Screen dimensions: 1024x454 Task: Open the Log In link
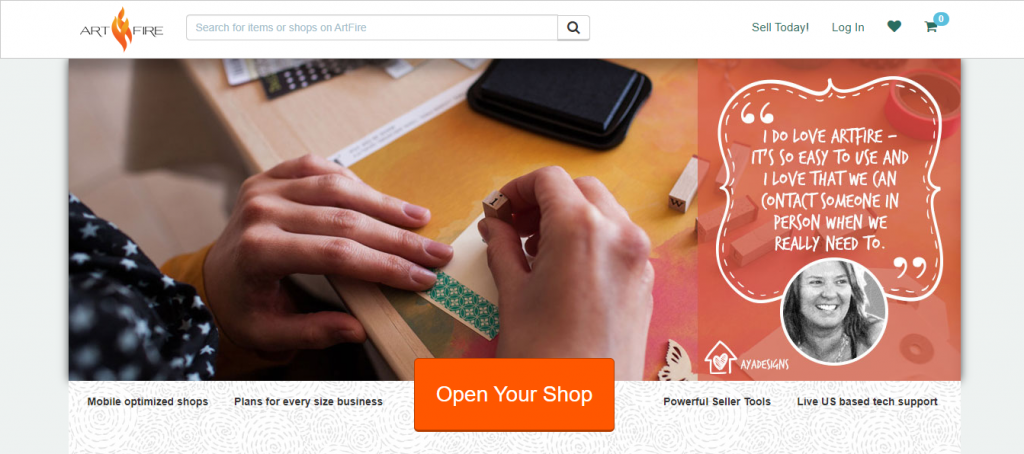[848, 27]
